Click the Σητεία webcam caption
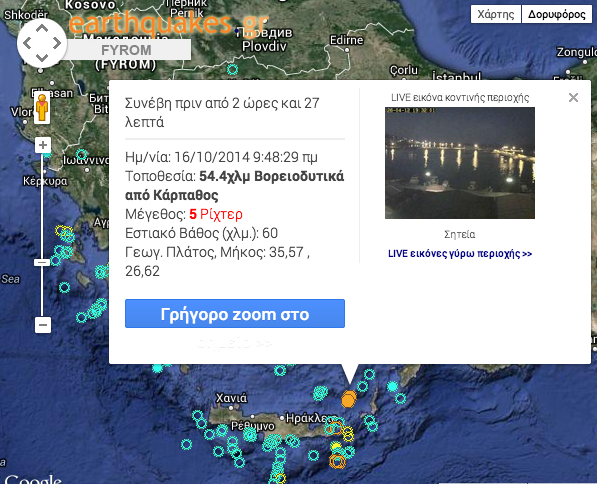 coord(460,234)
